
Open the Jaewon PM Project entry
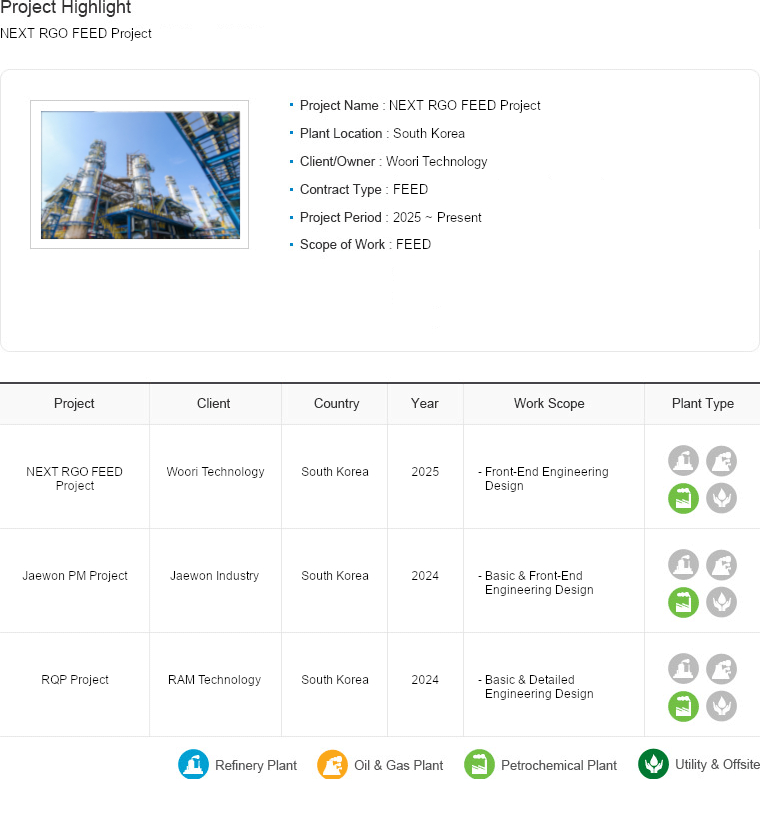pyautogui.click(x=75, y=576)
